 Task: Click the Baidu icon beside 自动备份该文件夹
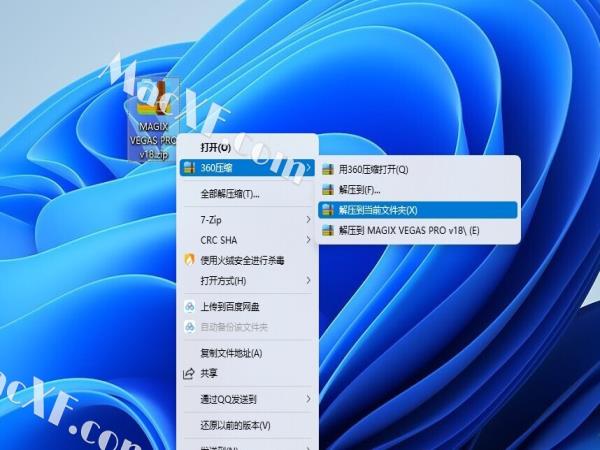click(x=190, y=327)
